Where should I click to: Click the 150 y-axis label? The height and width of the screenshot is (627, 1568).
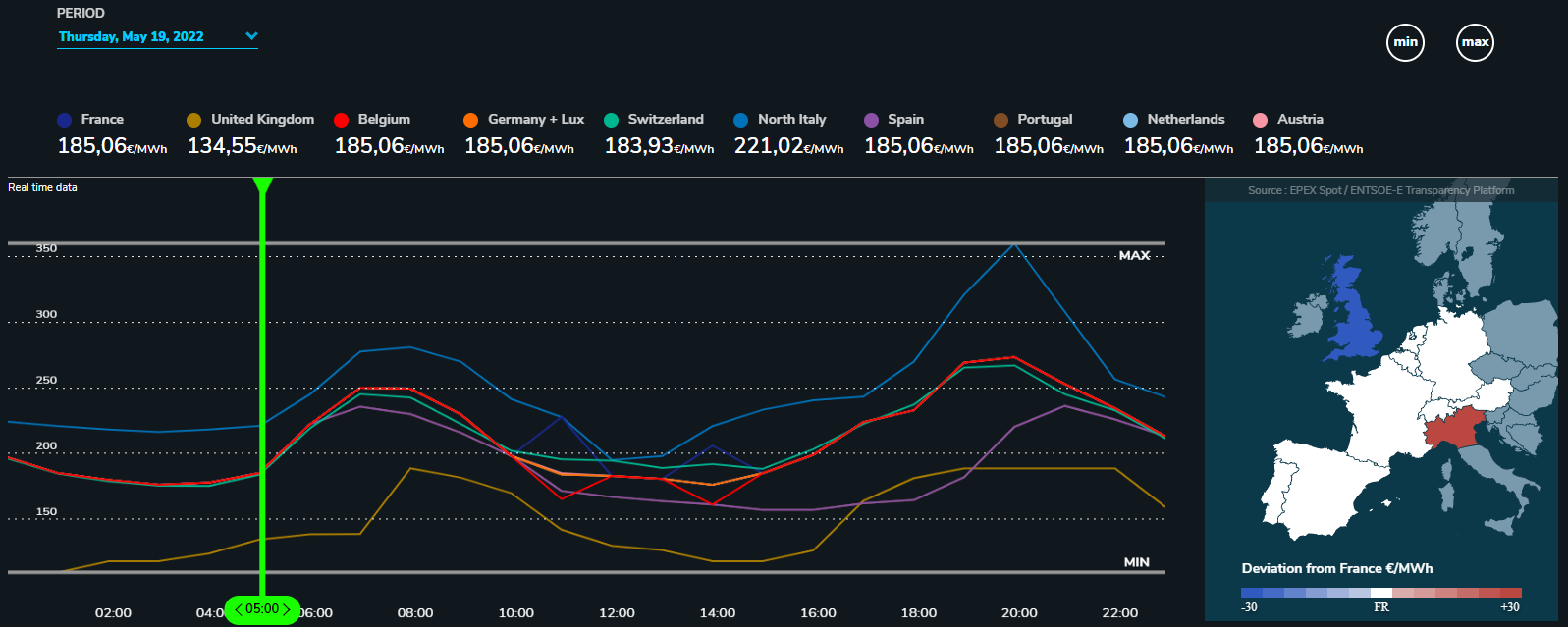pyautogui.click(x=46, y=511)
